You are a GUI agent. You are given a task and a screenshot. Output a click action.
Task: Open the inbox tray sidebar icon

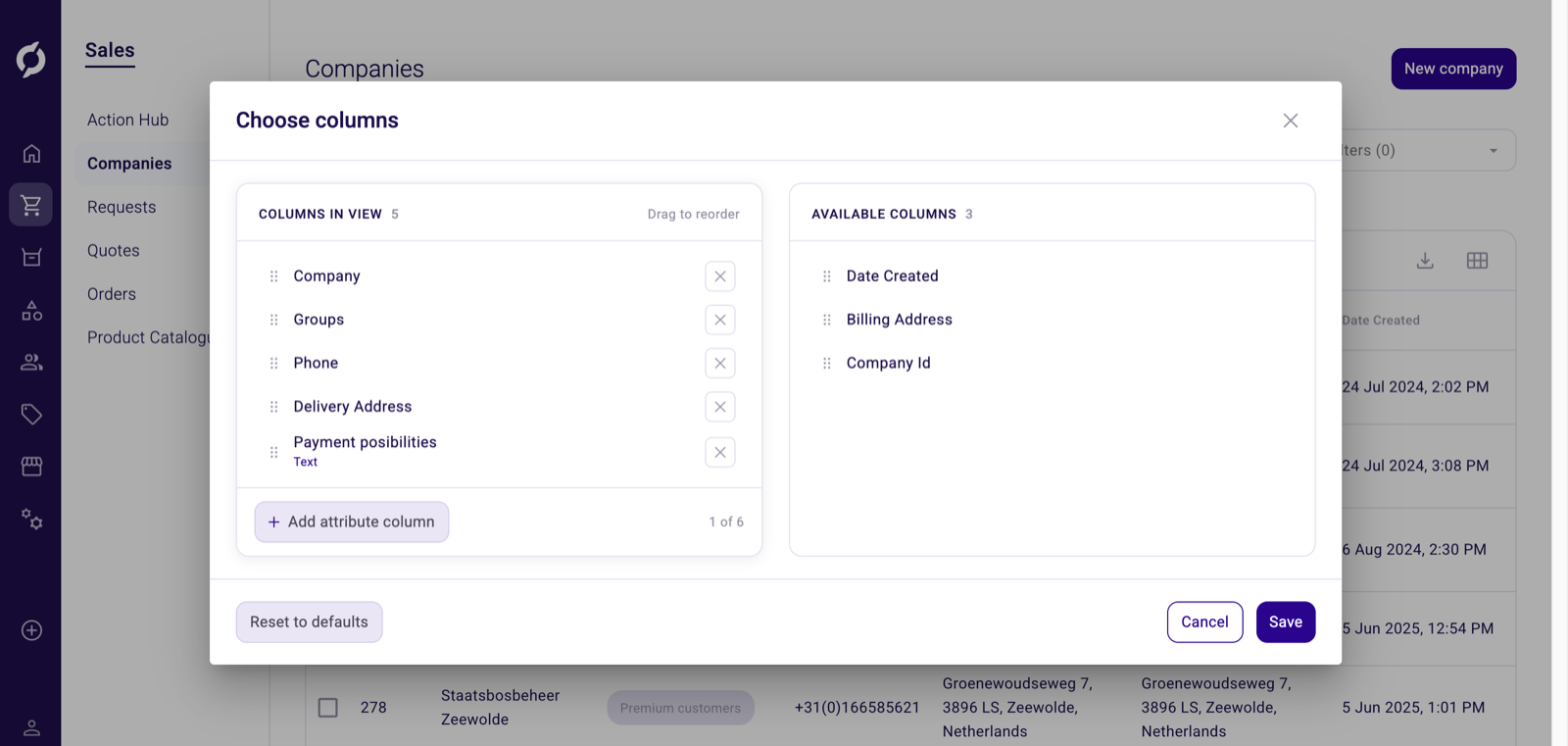click(31, 258)
